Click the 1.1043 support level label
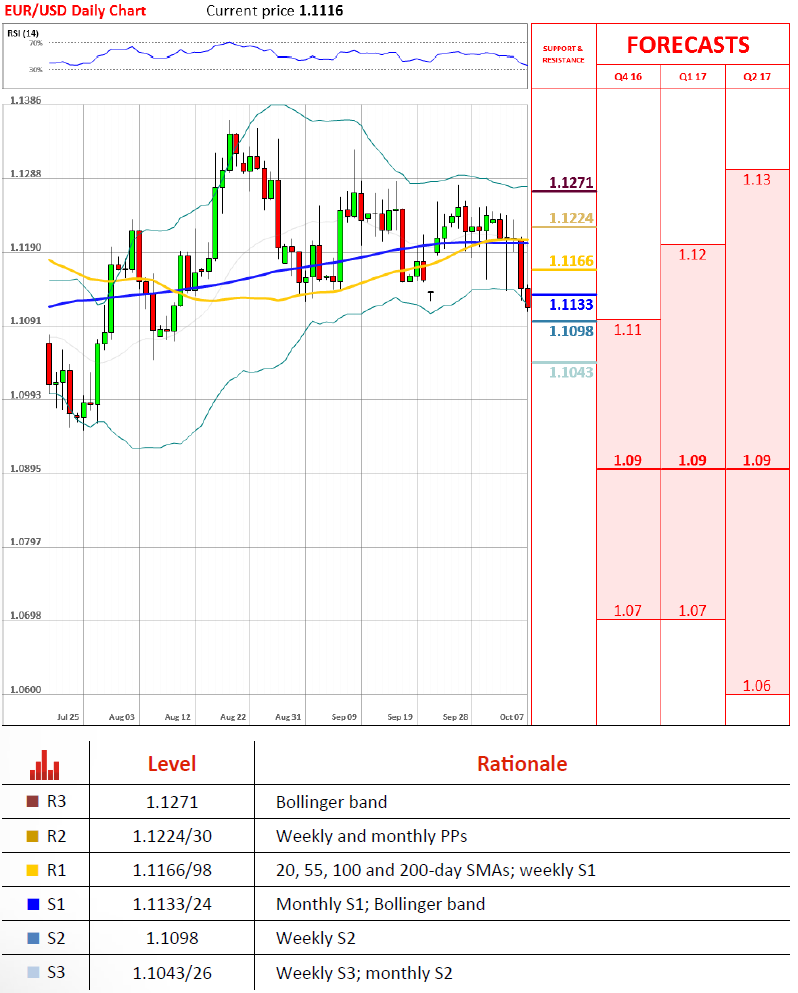The height and width of the screenshot is (993, 798). tap(571, 372)
